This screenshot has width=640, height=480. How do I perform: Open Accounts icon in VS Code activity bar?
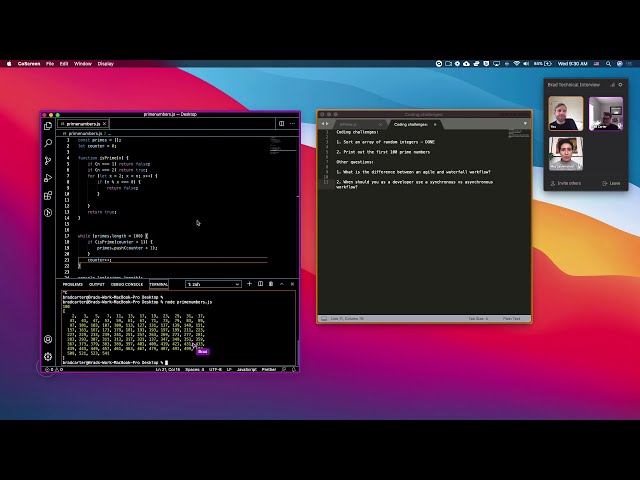[48, 339]
